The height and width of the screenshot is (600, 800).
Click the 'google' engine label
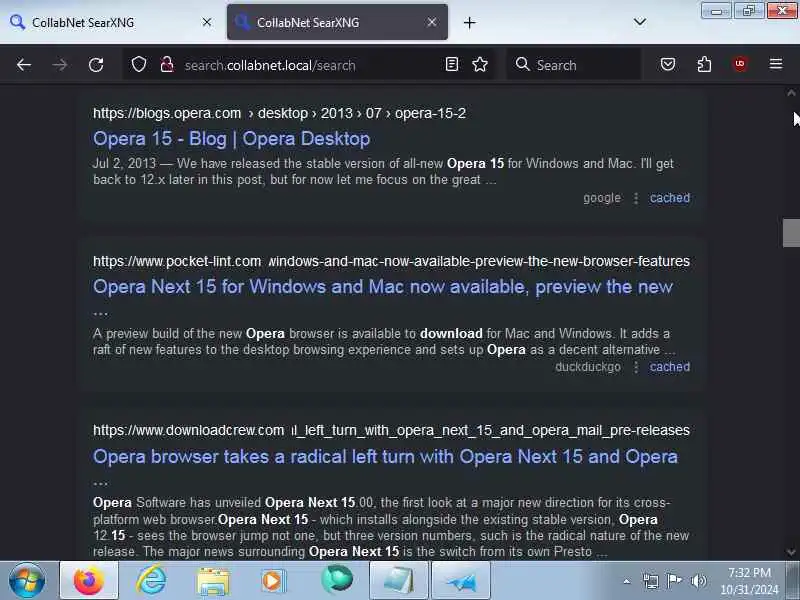click(602, 198)
